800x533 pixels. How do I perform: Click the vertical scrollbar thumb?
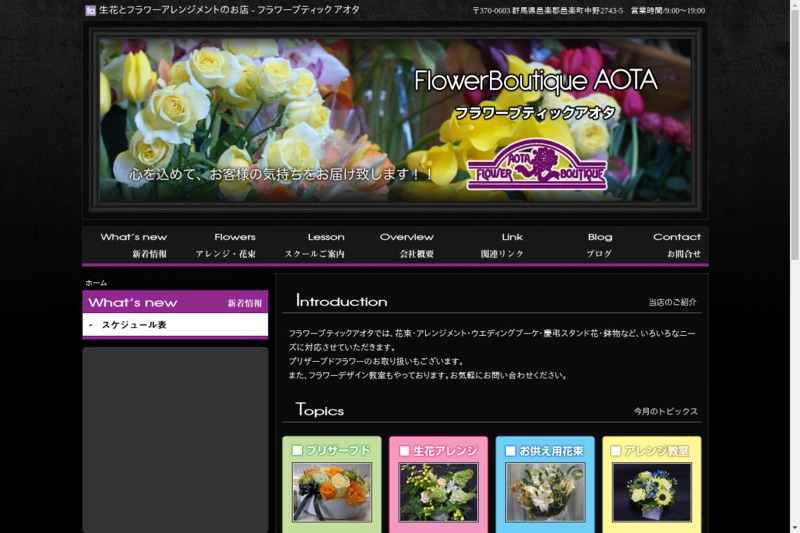[795, 135]
